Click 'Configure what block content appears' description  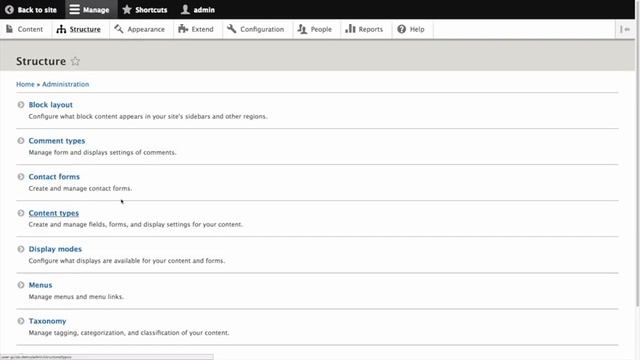pyautogui.click(x=148, y=116)
